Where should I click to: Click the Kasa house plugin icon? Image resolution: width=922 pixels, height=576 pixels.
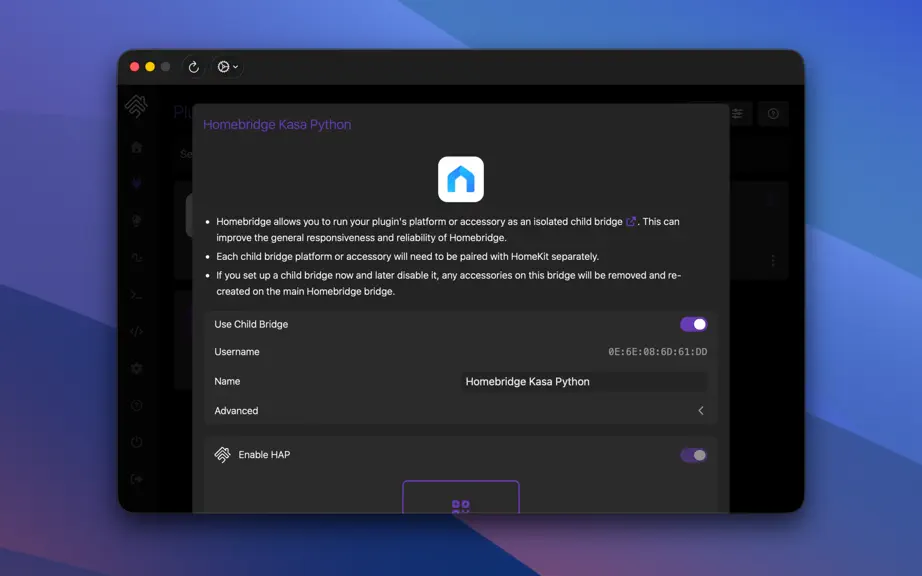coord(460,179)
